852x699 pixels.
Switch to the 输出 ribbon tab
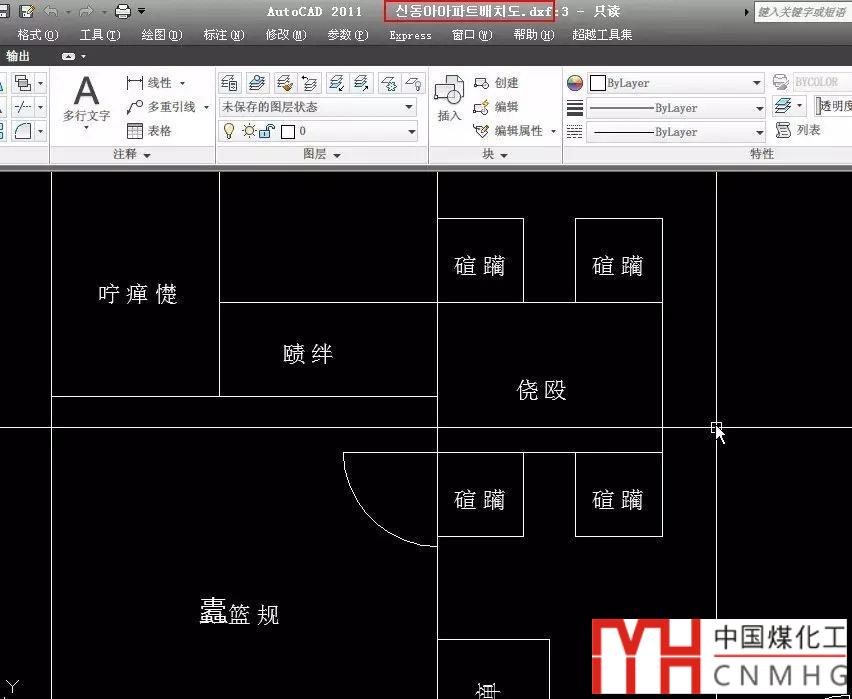pyautogui.click(x=18, y=56)
